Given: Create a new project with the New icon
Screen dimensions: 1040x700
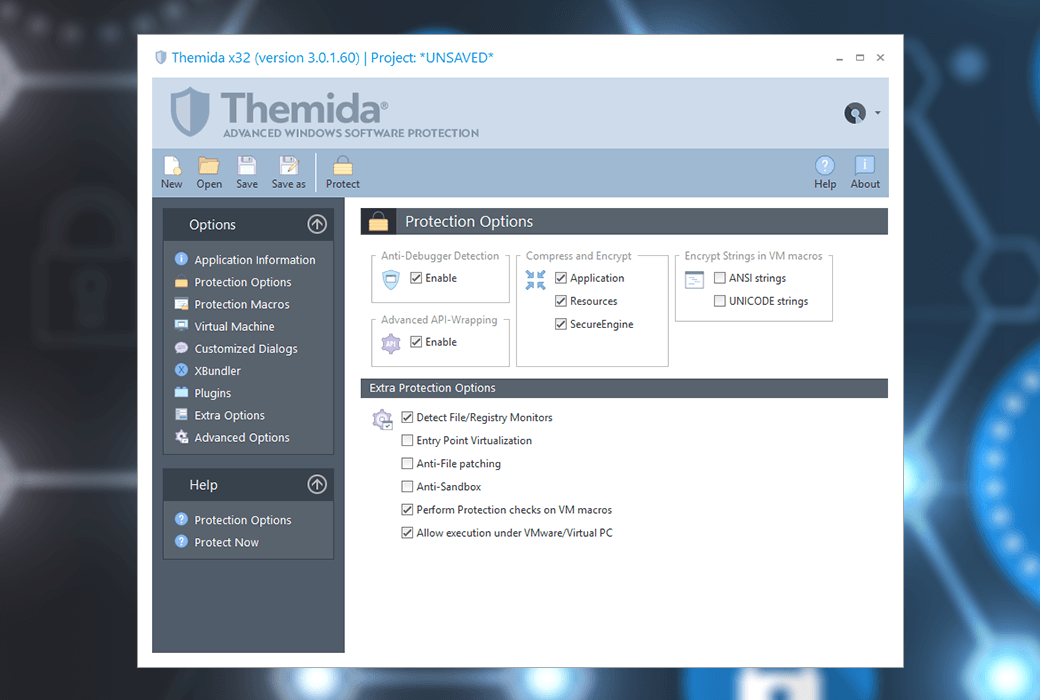Looking at the screenshot, I should coord(171,171).
